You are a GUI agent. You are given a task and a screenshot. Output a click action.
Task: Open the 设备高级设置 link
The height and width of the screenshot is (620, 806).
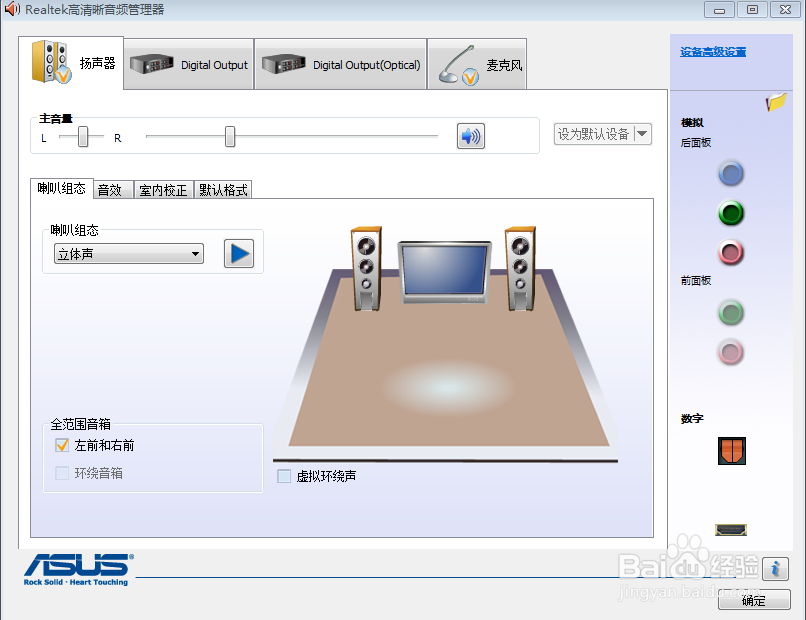coord(712,50)
